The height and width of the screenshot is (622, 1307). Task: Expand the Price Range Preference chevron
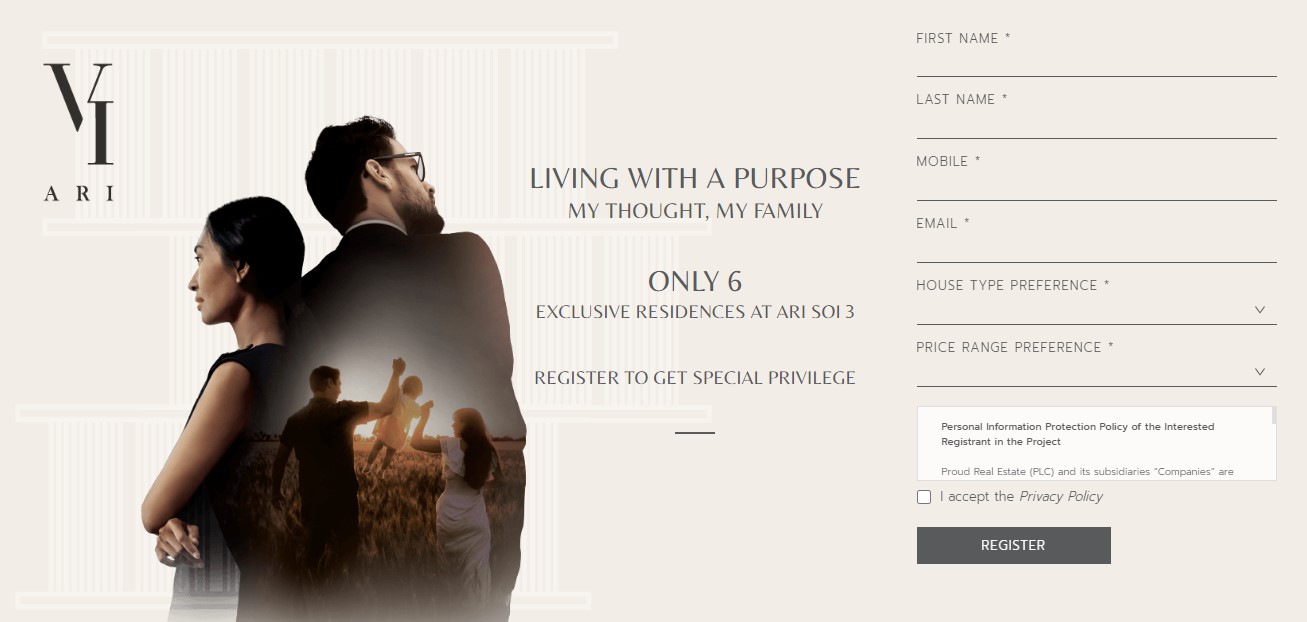(1260, 372)
